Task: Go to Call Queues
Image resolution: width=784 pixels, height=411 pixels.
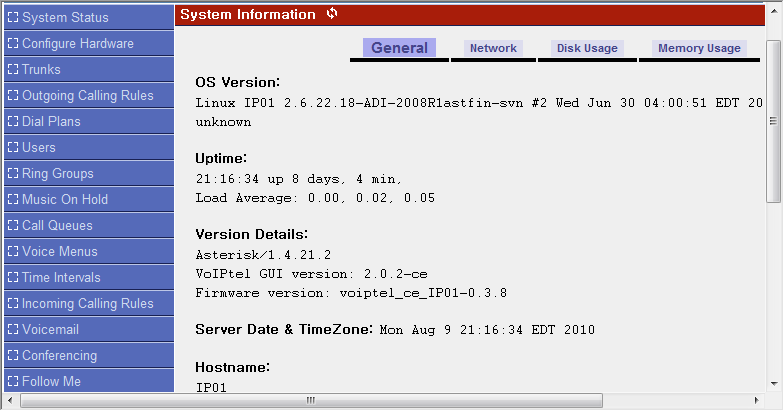Action: coord(89,225)
